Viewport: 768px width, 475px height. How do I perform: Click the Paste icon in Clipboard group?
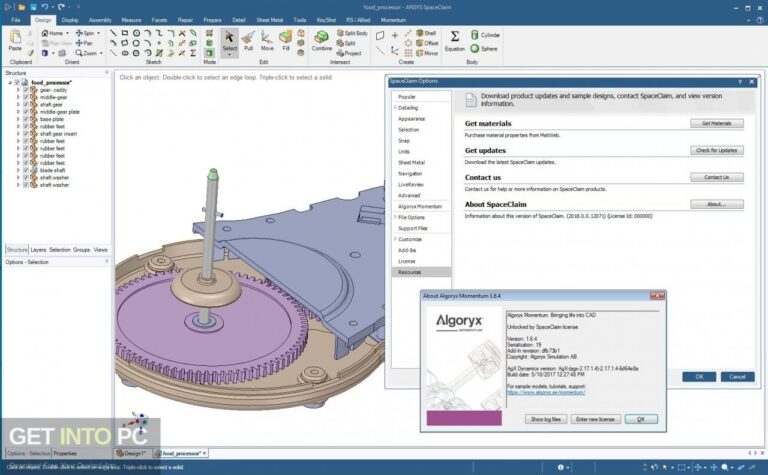click(x=15, y=37)
